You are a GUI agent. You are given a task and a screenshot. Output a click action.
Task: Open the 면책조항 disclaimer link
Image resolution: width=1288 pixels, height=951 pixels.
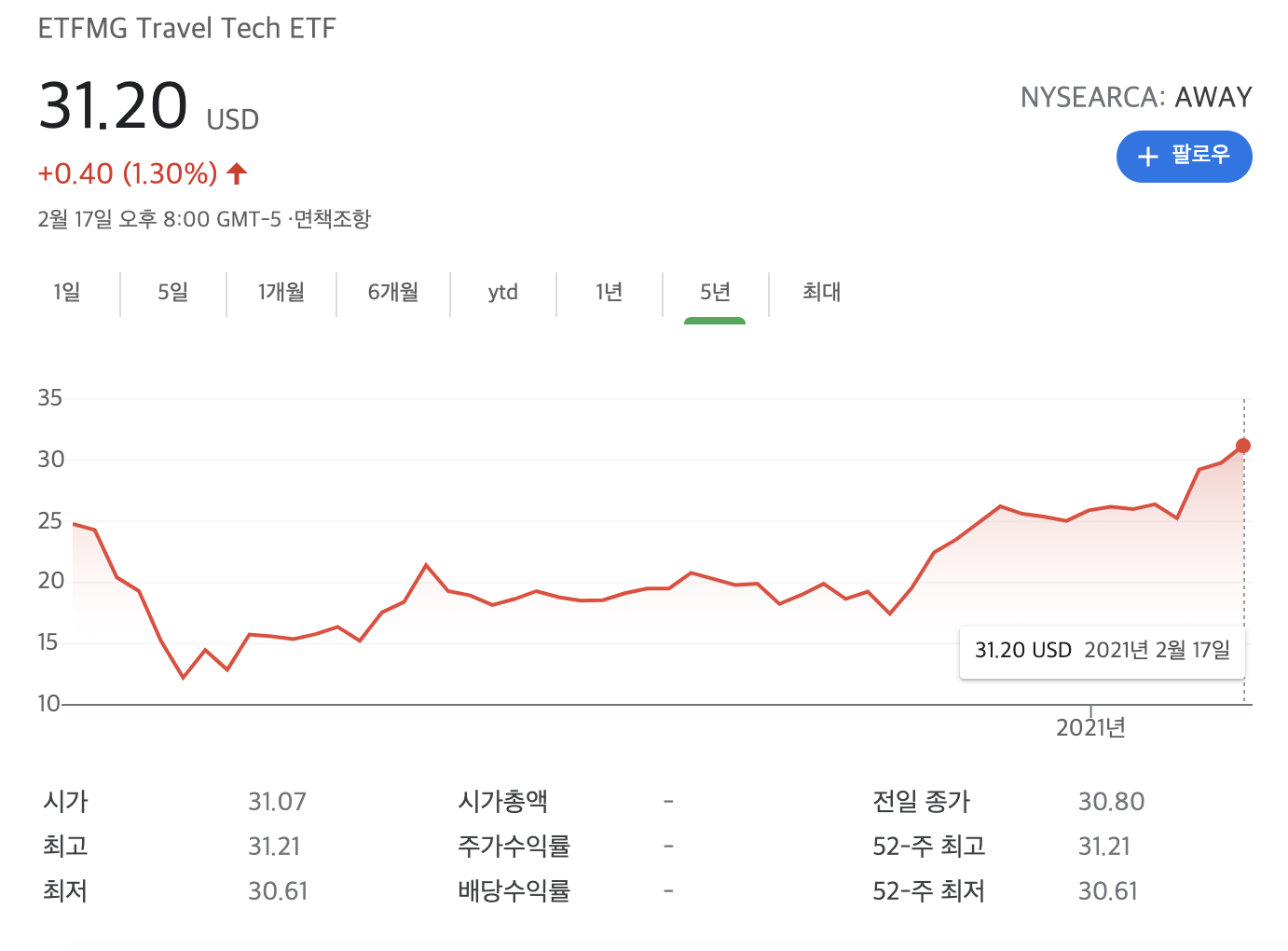[333, 219]
